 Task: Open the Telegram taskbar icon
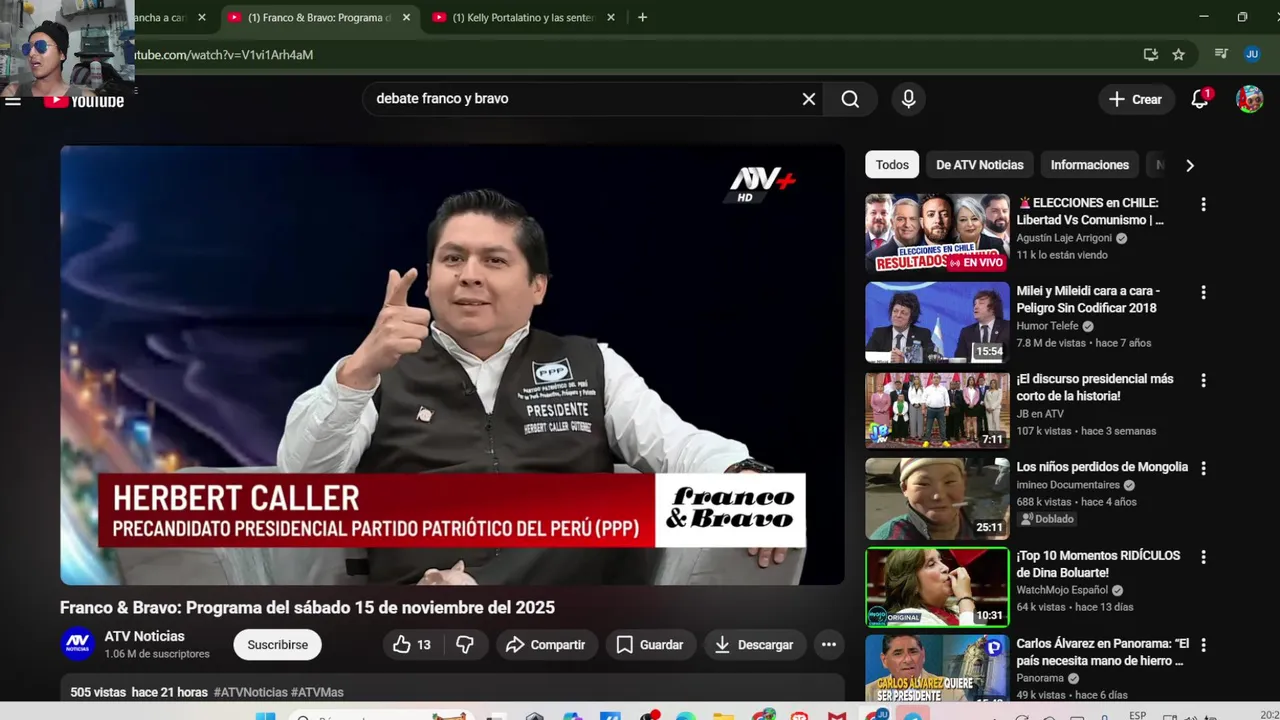pyautogui.click(x=913, y=716)
